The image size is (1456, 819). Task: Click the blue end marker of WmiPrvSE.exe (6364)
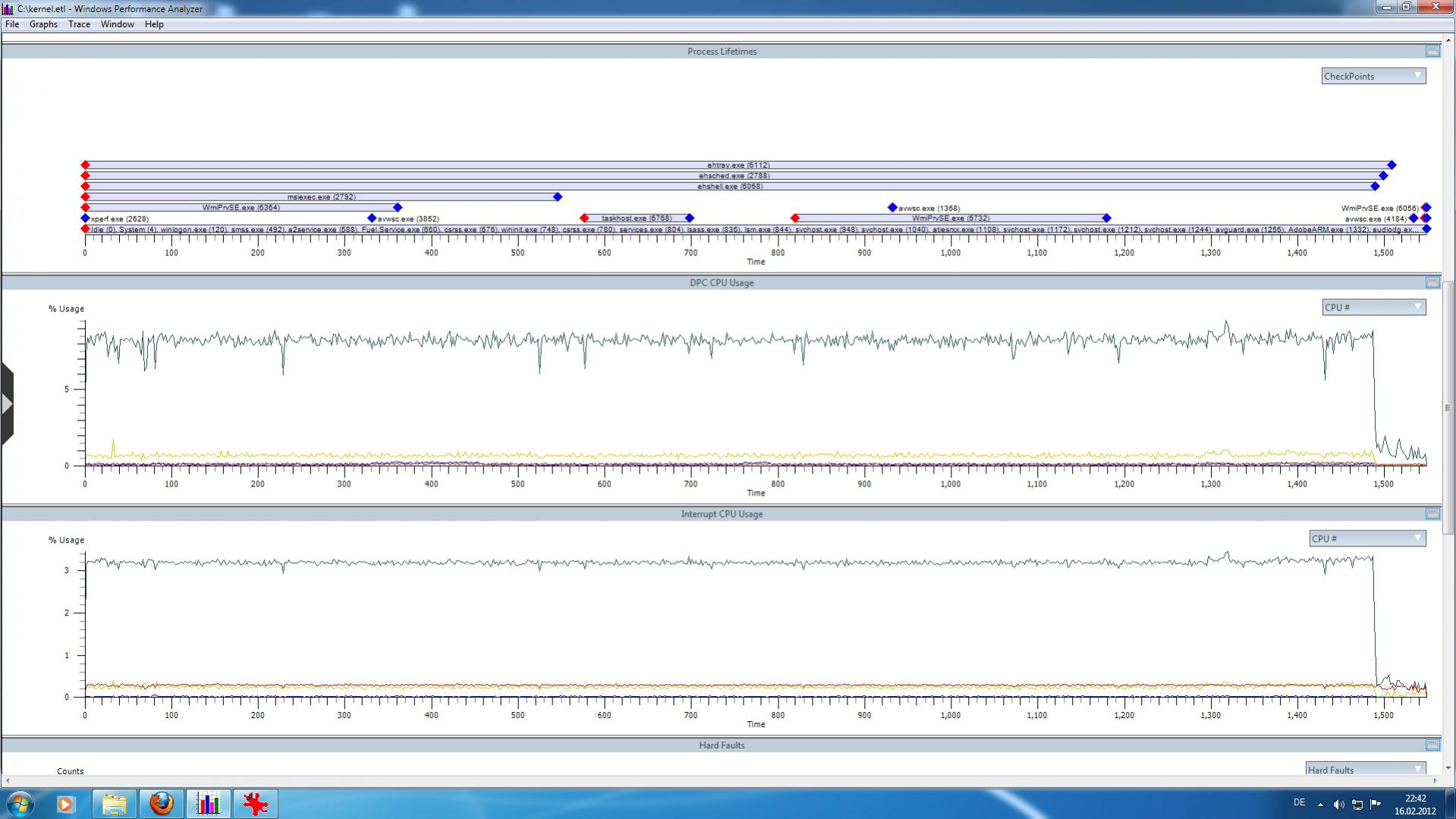pyautogui.click(x=398, y=207)
